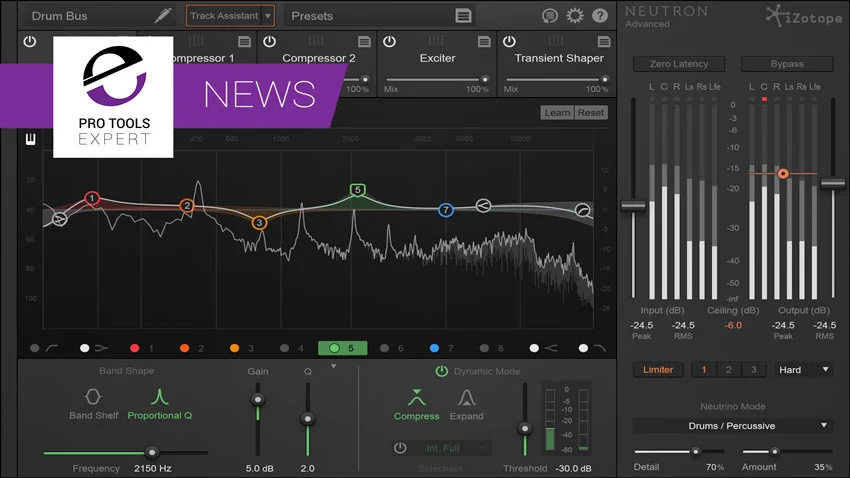Select EQ node 1 on the curve
Viewport: 850px width, 478px height.
point(92,198)
